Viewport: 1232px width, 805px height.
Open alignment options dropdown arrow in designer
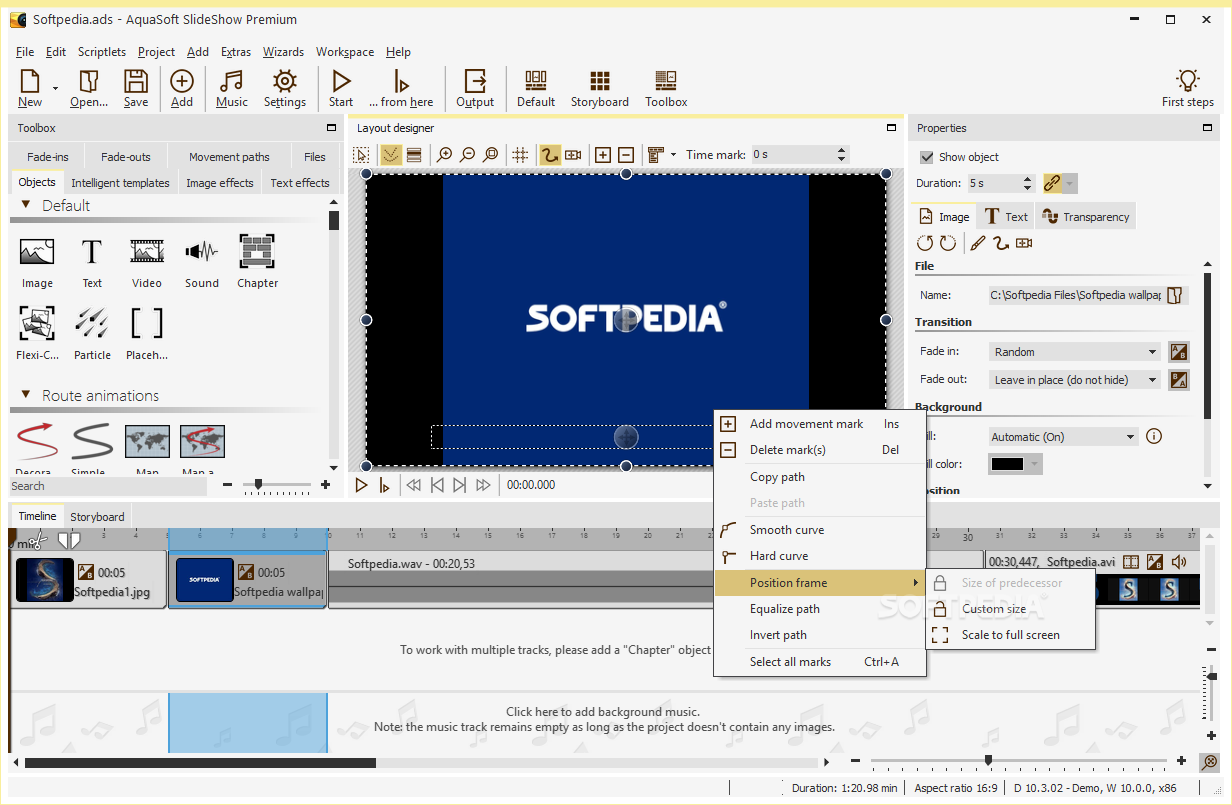click(x=673, y=155)
